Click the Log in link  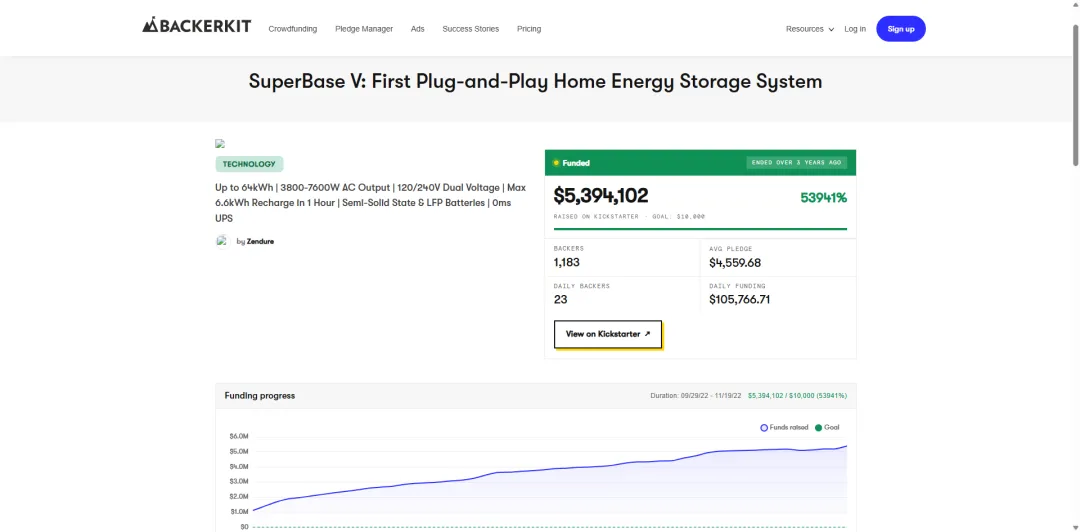click(855, 29)
